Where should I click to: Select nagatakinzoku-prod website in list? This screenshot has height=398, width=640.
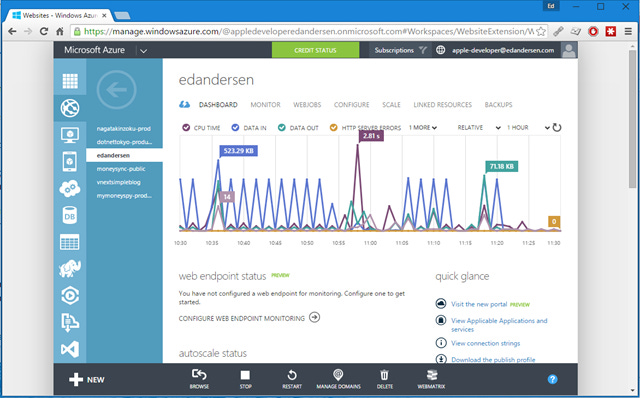coord(124,128)
